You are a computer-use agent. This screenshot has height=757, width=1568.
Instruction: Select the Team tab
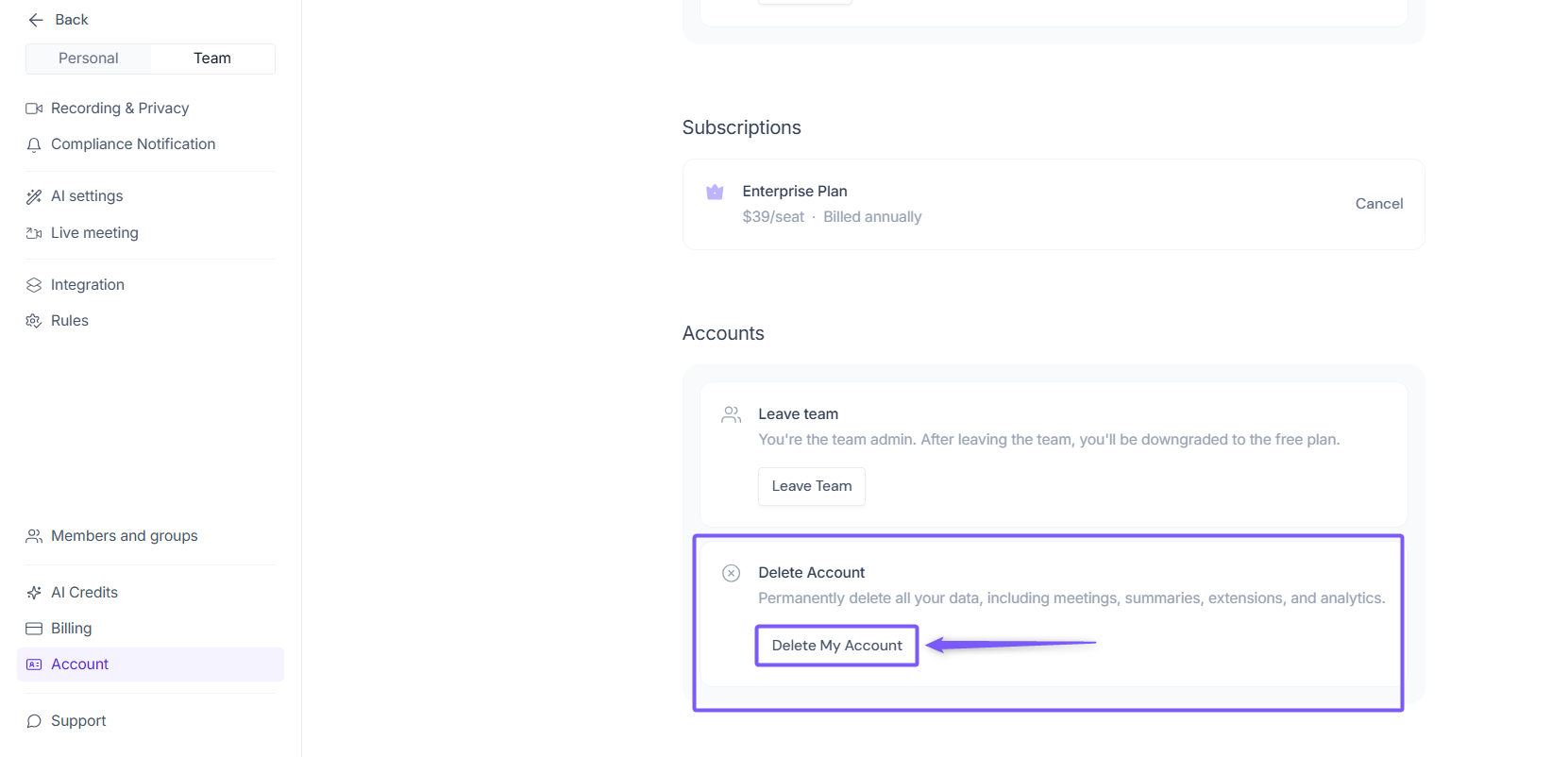[x=212, y=59]
